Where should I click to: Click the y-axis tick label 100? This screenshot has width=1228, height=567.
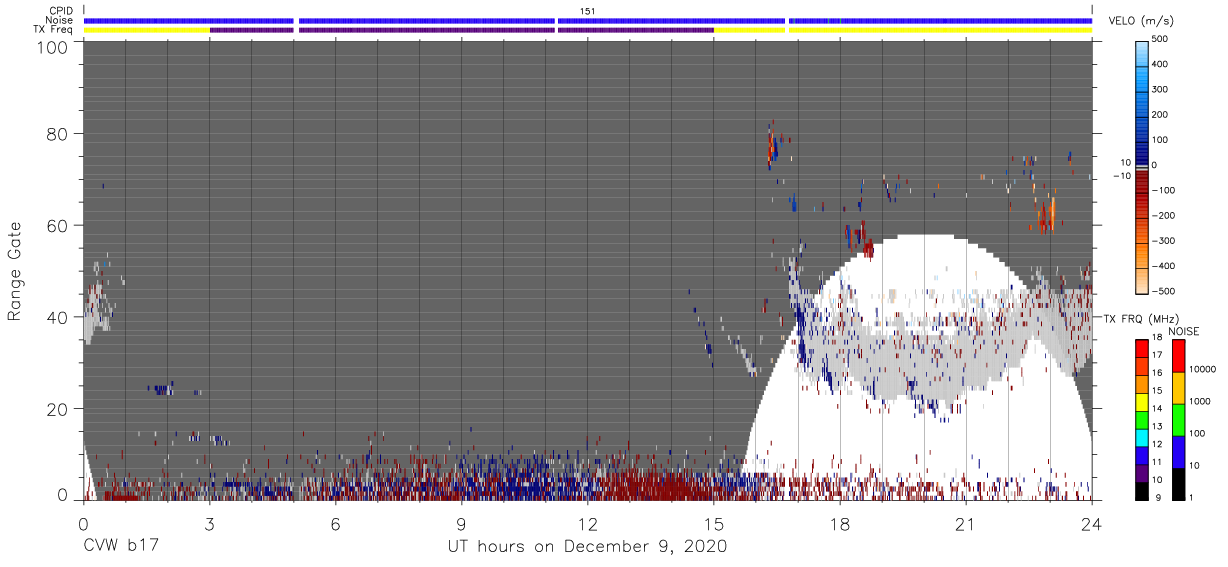pyautogui.click(x=53, y=47)
